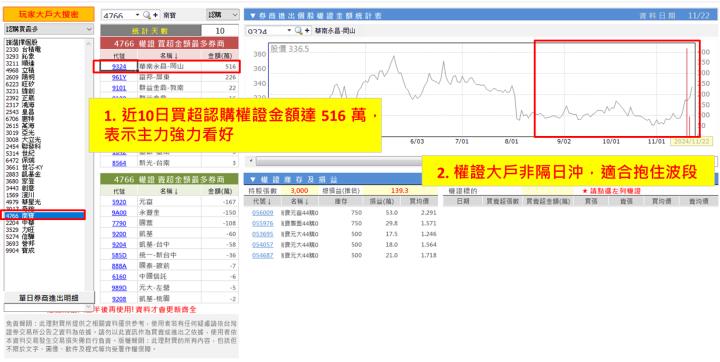
Task: Open warrant link 054687
Action: click(263, 255)
